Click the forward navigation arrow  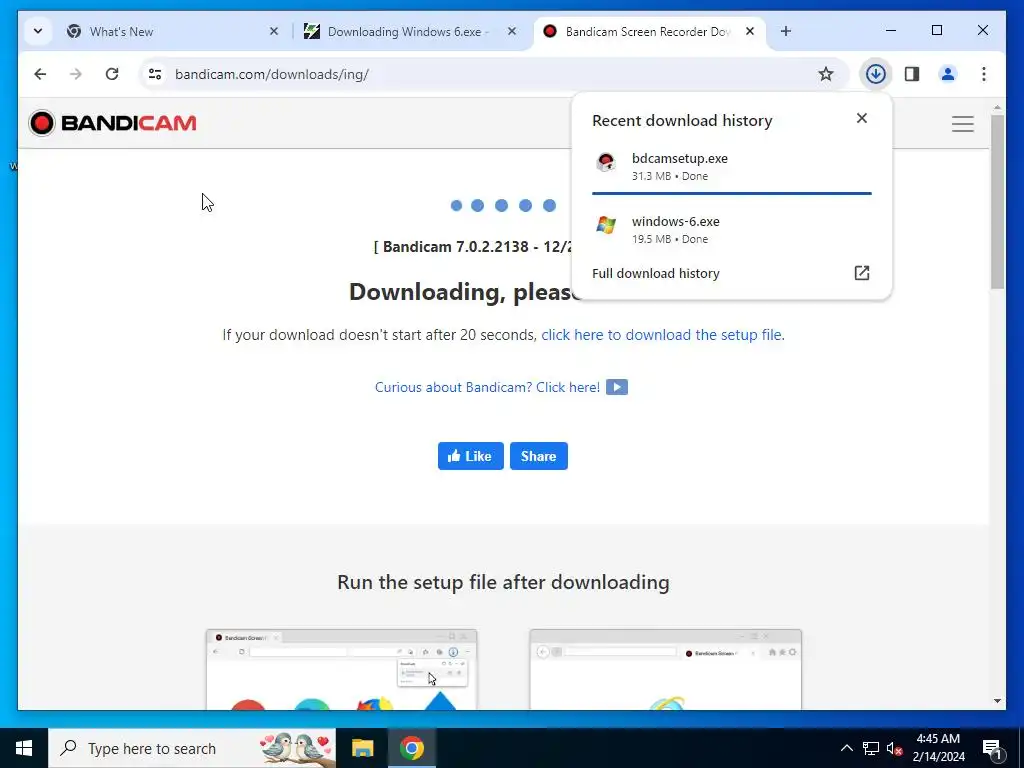pos(76,74)
